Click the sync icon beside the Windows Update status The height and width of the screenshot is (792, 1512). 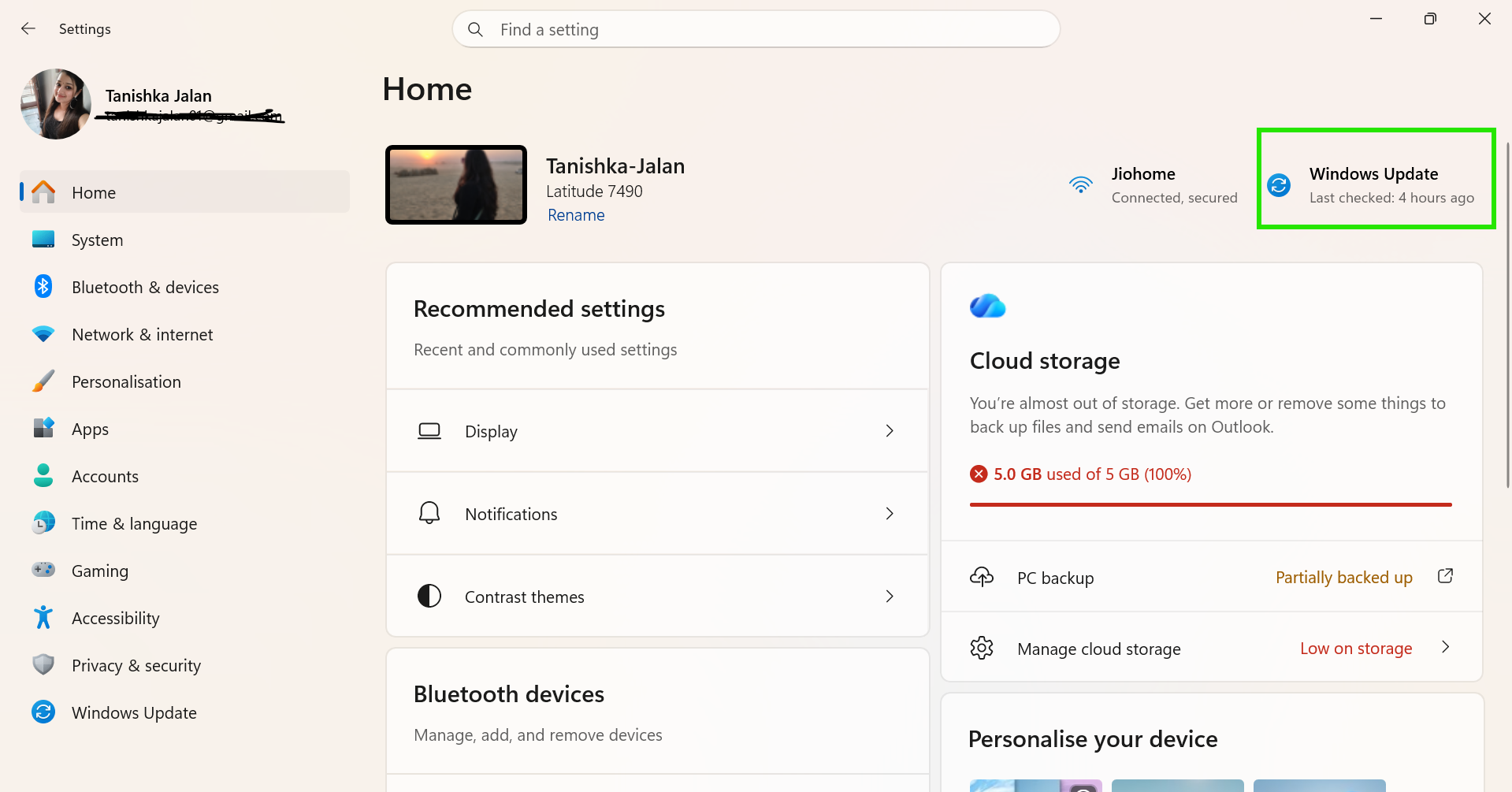click(x=1279, y=185)
